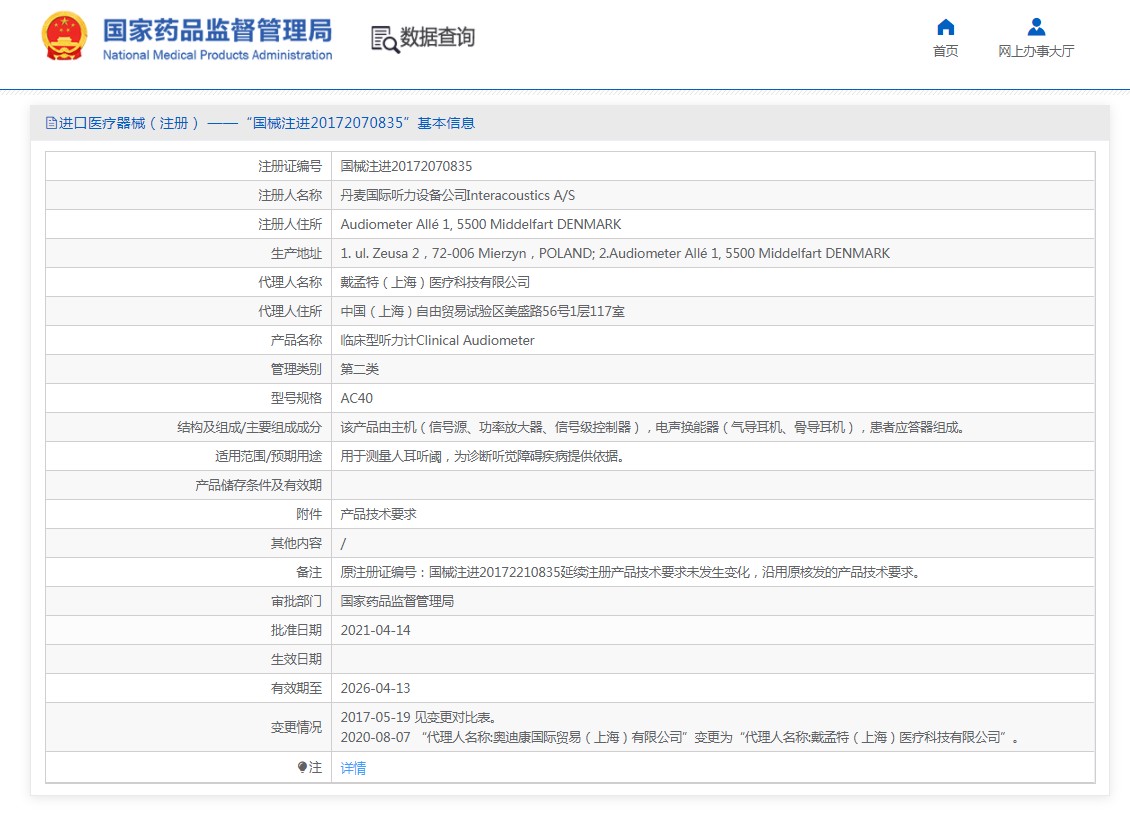The width and height of the screenshot is (1130, 813).
Task: Click approval department value 国家药品监督管理局
Action: tap(397, 601)
